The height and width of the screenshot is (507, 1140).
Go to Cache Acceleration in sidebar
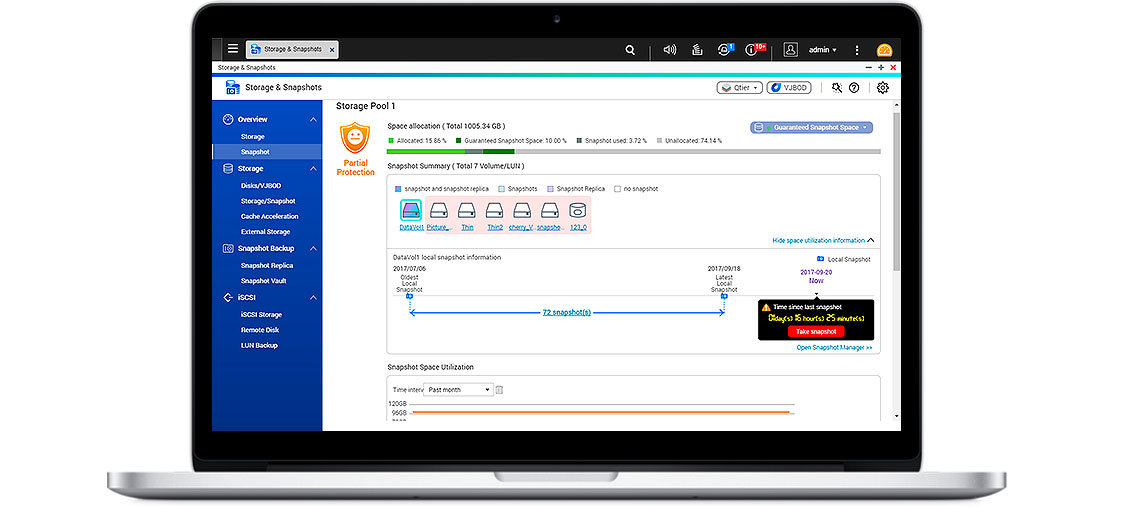[x=269, y=216]
